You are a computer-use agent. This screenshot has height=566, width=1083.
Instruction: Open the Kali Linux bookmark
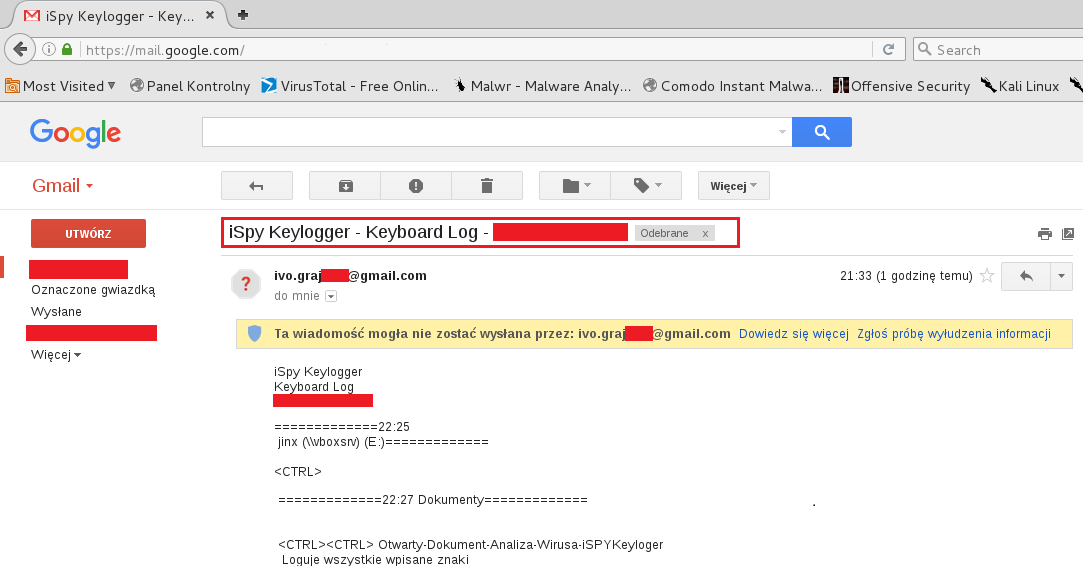[x=1020, y=86]
